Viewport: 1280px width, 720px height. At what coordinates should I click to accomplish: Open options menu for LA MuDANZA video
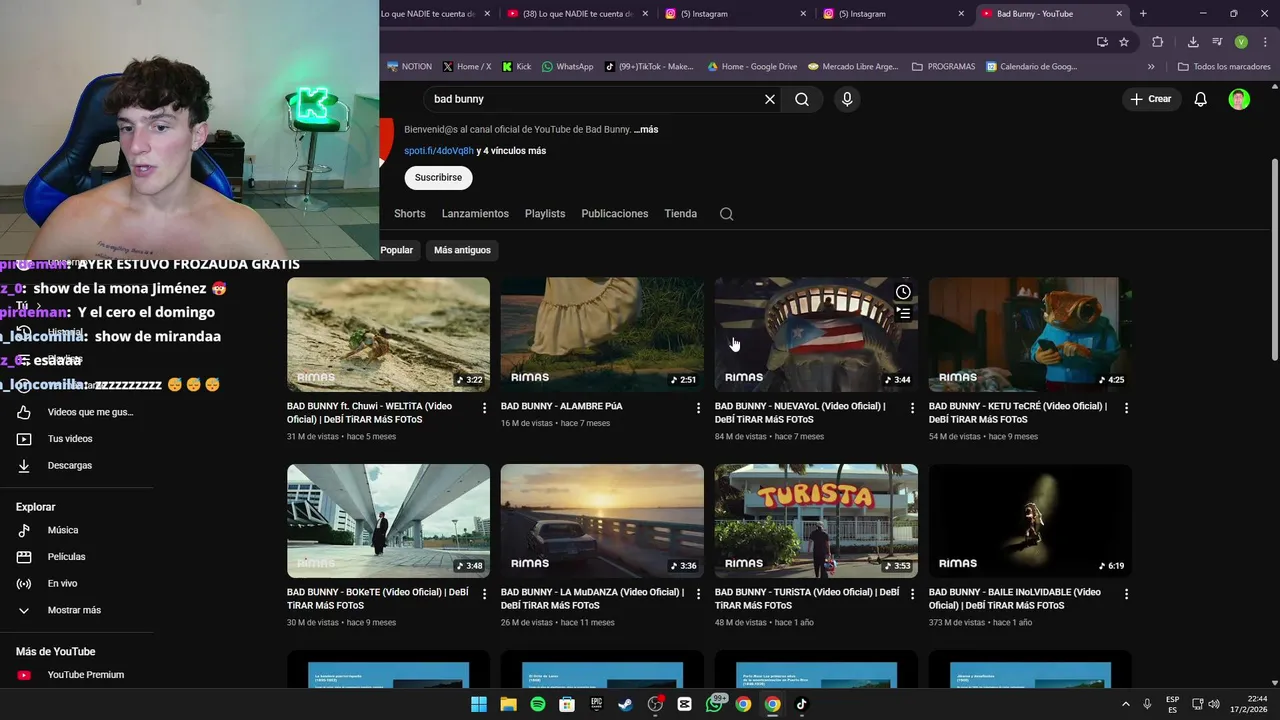698,594
